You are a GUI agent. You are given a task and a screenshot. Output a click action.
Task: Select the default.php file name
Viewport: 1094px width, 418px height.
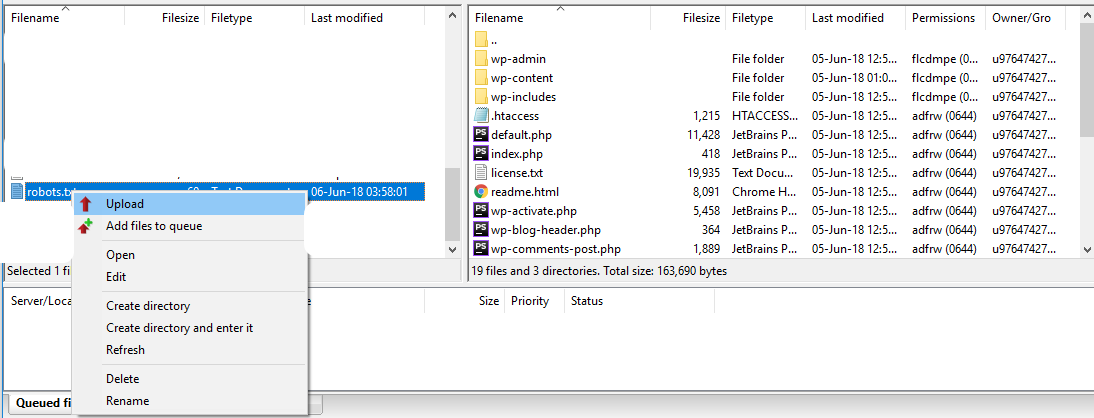click(521, 135)
